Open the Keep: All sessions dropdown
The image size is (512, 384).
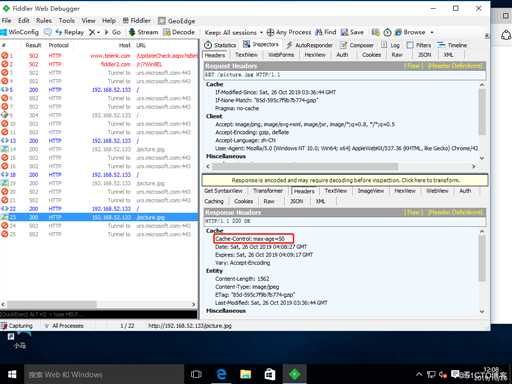234,32
